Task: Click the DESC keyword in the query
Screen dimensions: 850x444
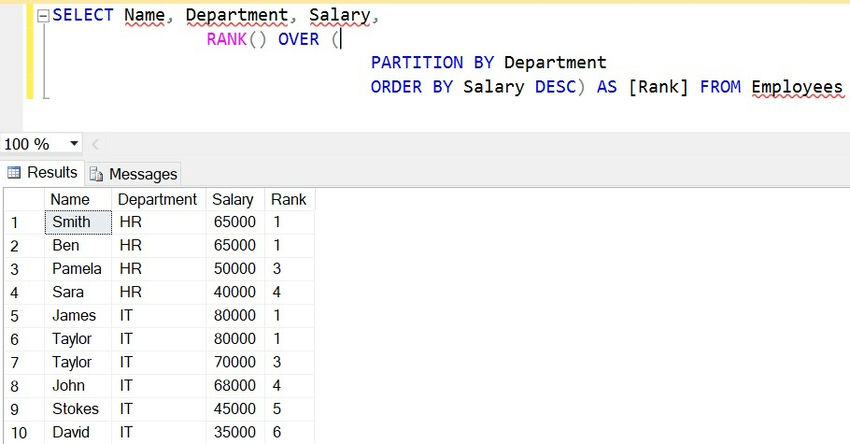Action: (555, 87)
